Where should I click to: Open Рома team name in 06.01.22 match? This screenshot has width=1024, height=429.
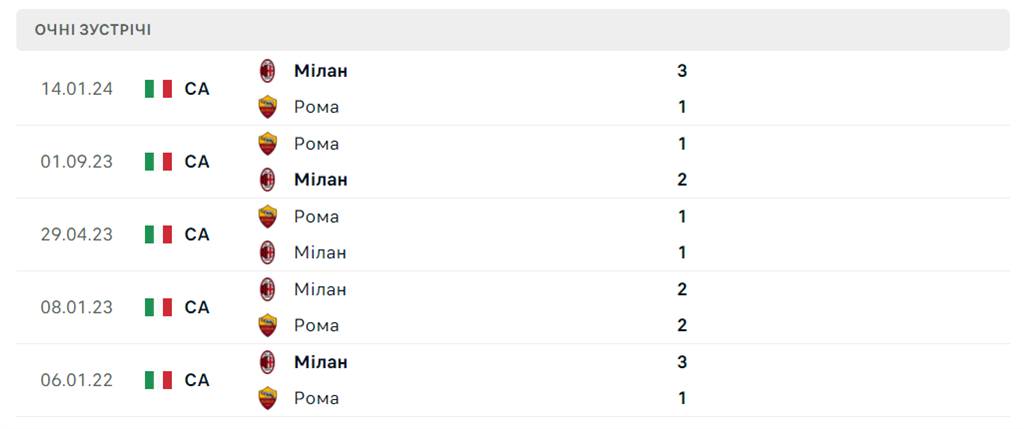[316, 399]
